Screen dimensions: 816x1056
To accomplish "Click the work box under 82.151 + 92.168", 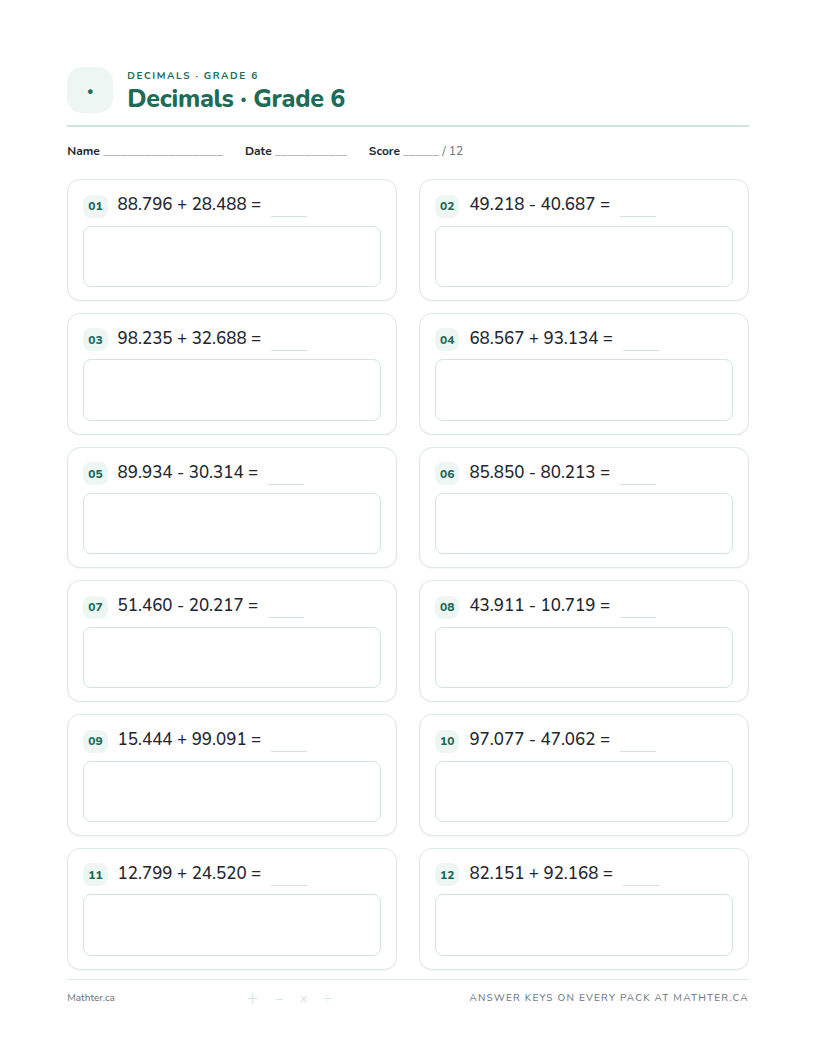I will tap(584, 925).
